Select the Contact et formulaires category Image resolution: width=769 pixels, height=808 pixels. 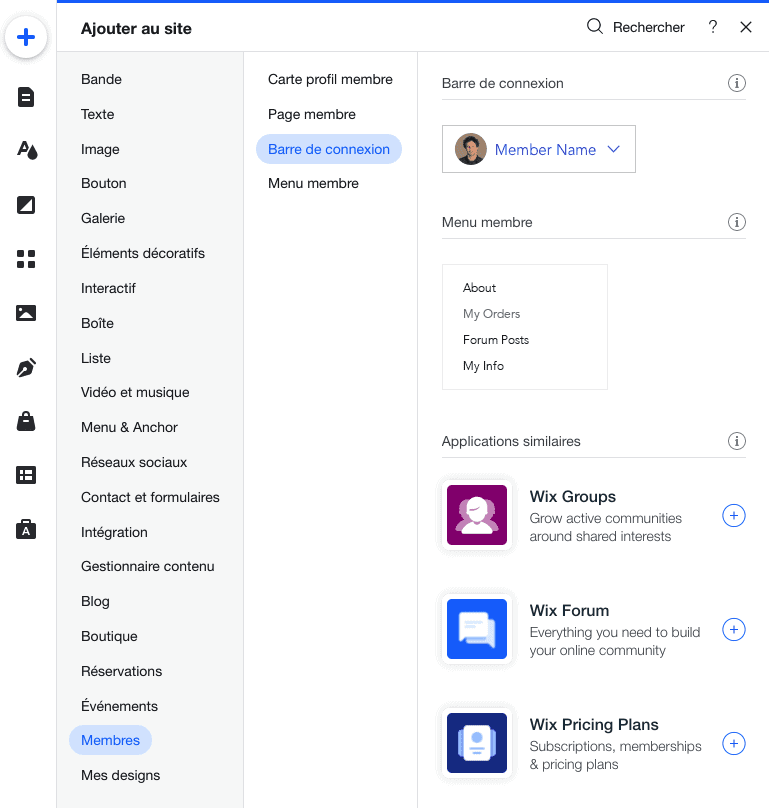[150, 498]
